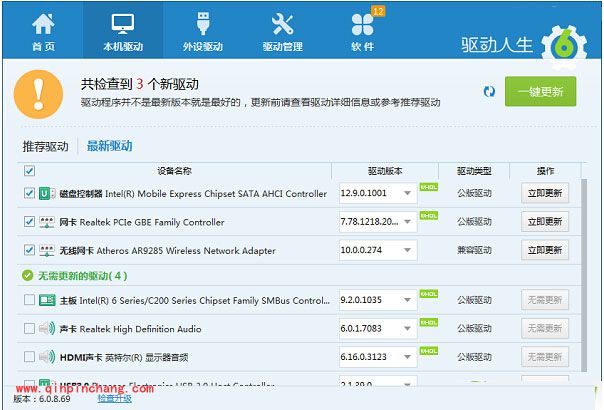Click 无需更新 button for Realtek Audio row
The width and height of the screenshot is (604, 410).
coord(545,328)
